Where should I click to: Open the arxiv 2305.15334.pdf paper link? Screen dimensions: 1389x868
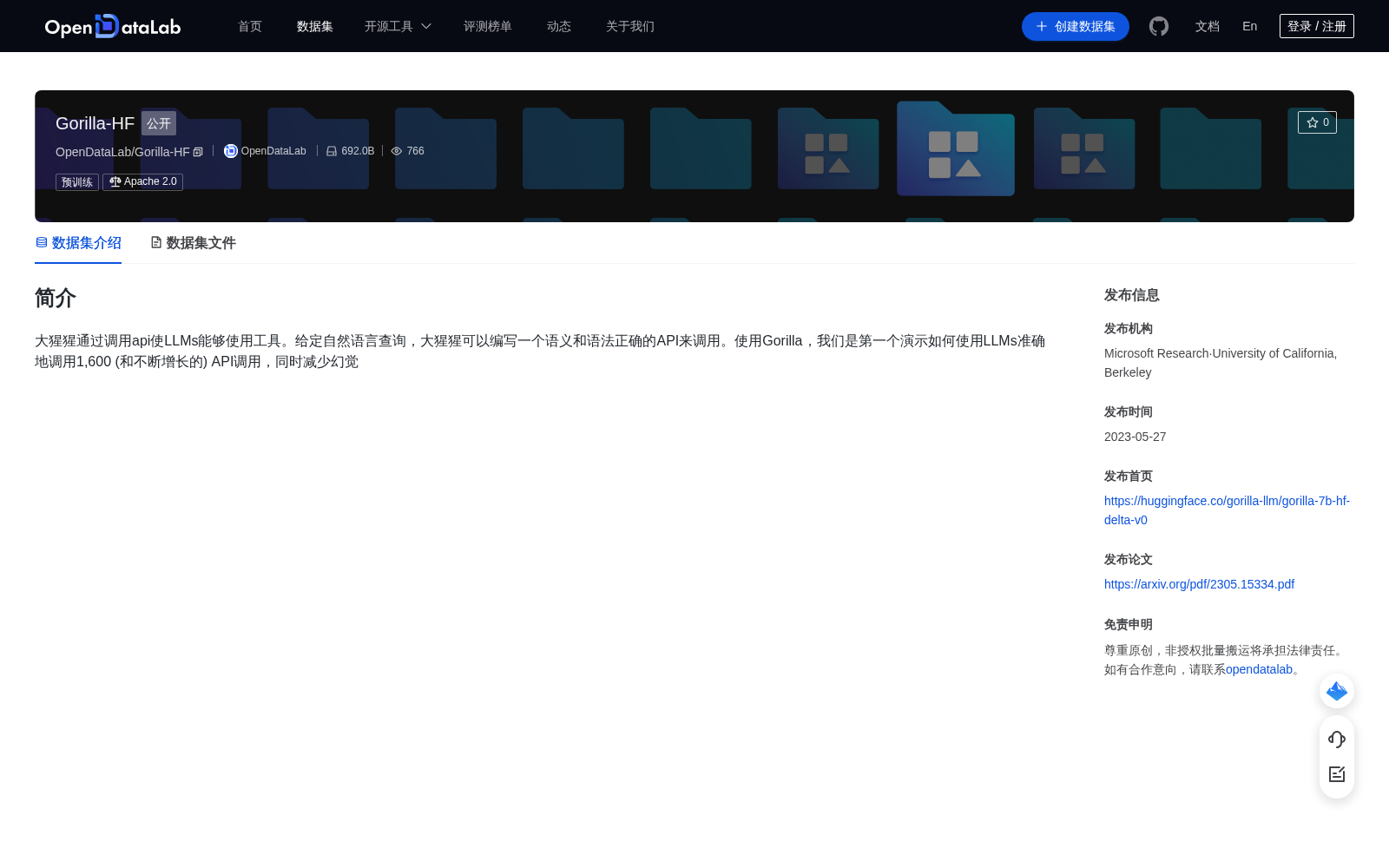(1199, 584)
